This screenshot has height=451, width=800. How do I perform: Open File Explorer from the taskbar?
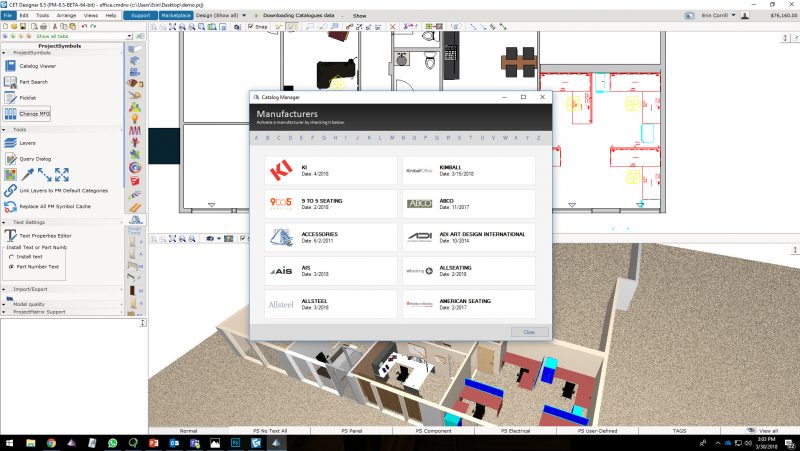coord(31,443)
